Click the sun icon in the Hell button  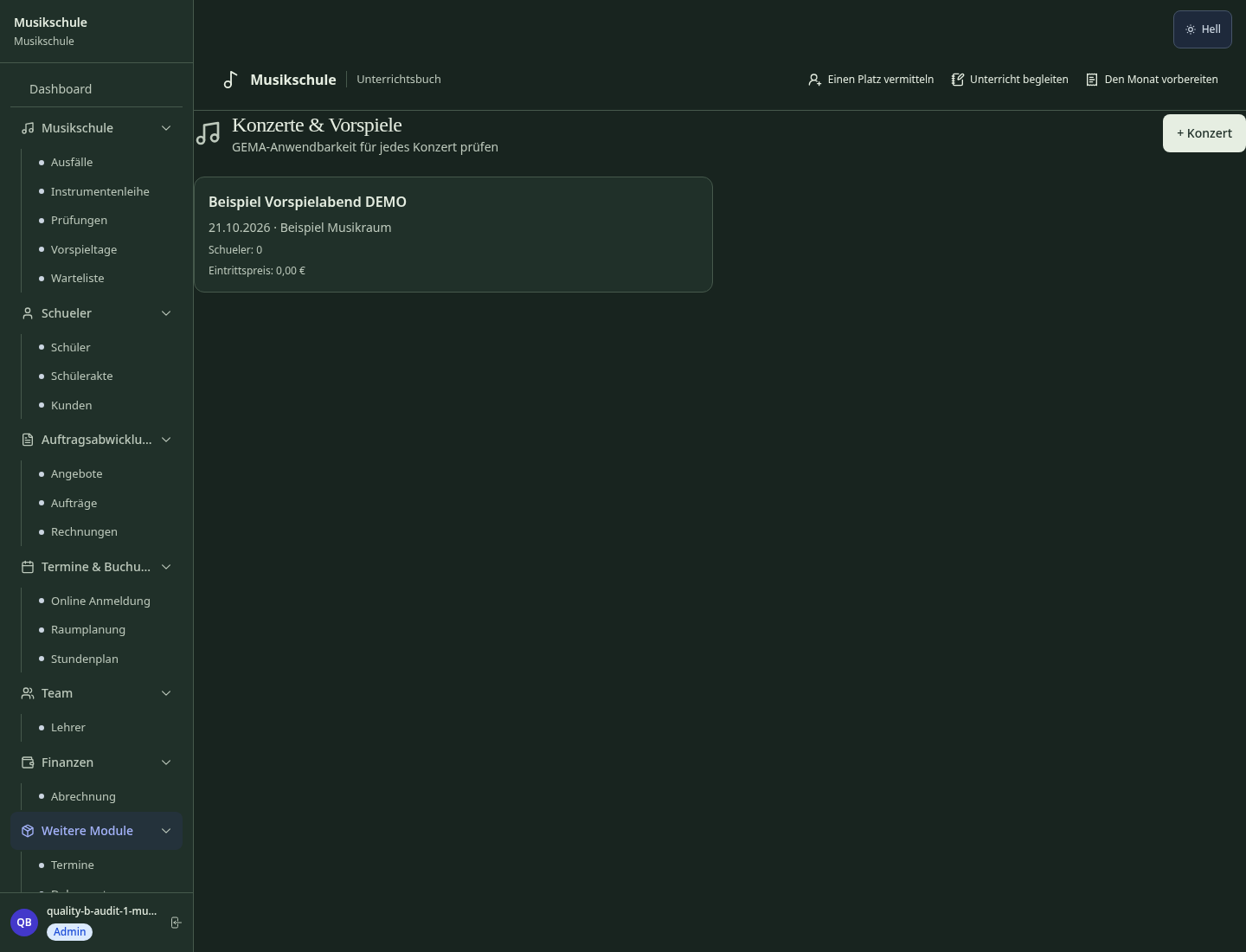[x=1191, y=29]
